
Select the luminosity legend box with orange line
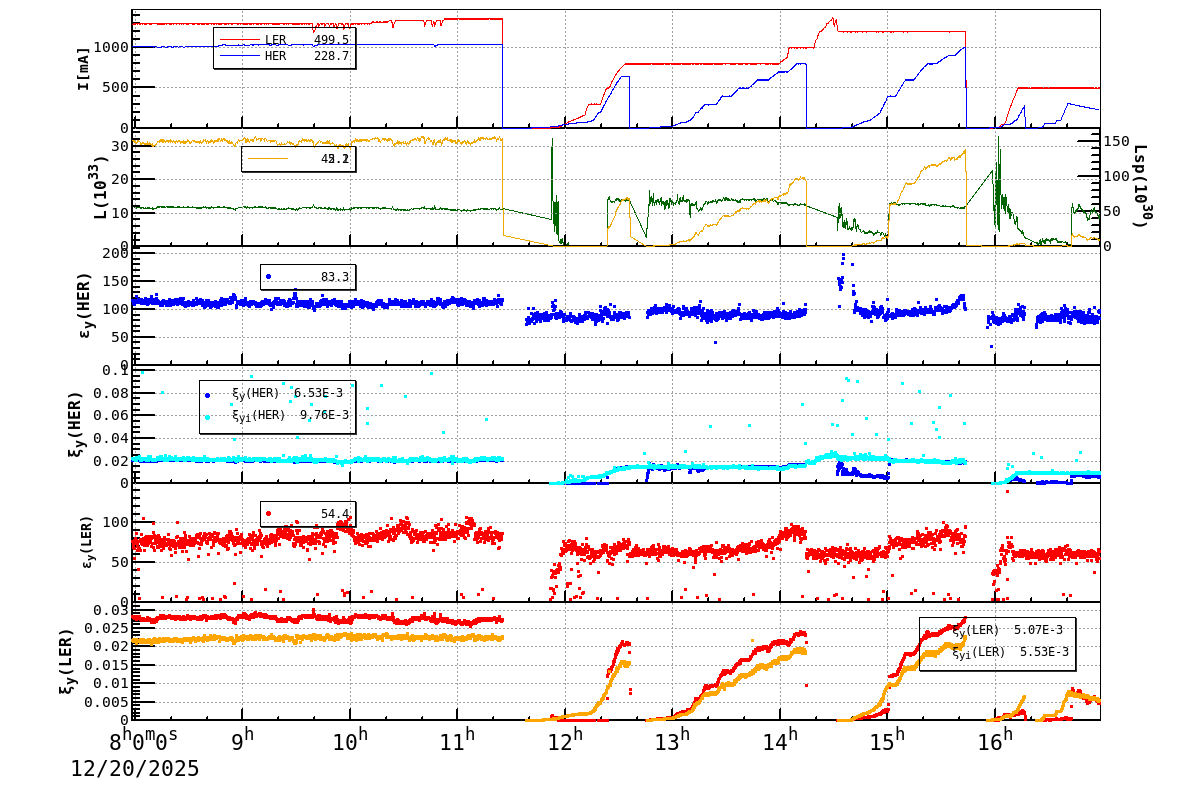[x=297, y=159]
